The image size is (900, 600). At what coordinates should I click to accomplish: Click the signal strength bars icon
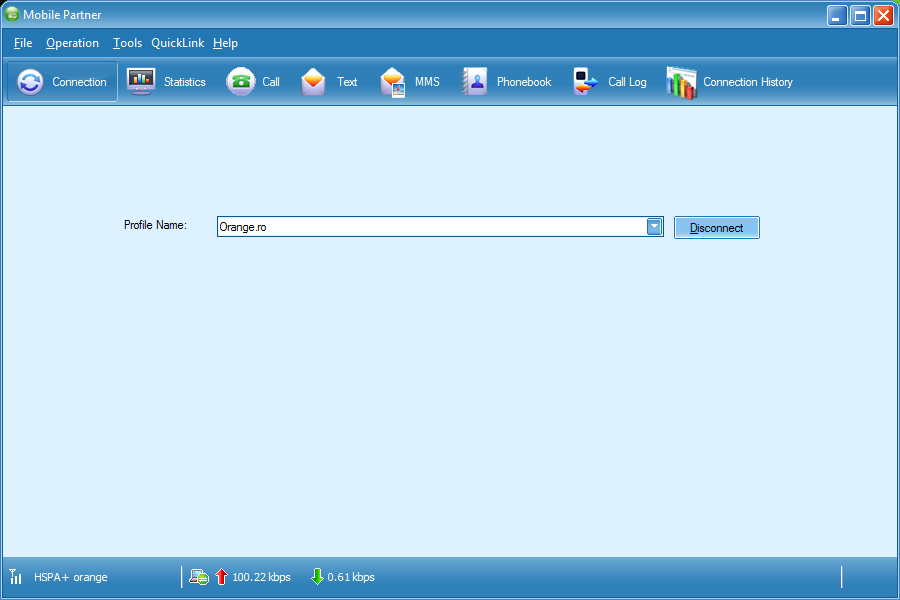click(x=15, y=576)
